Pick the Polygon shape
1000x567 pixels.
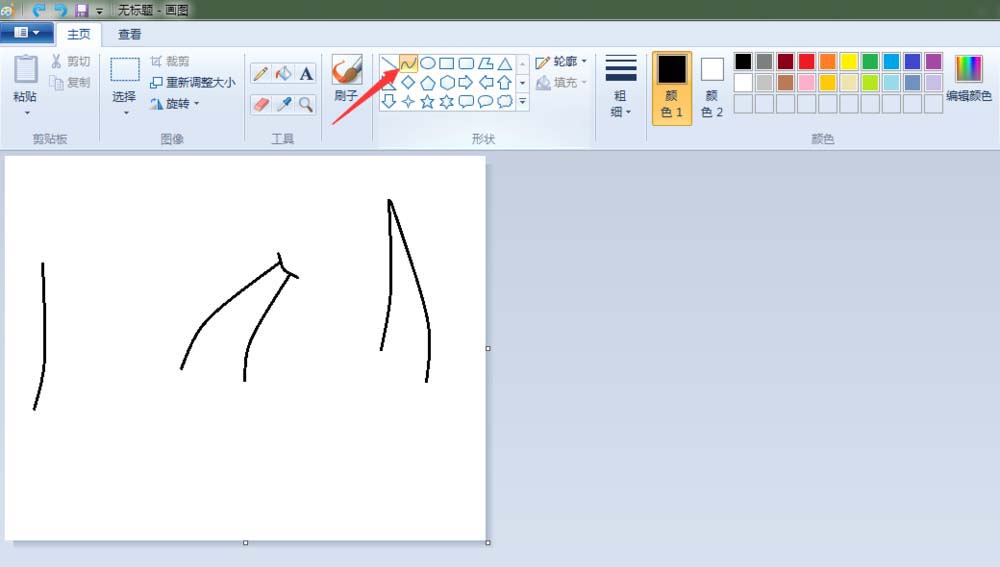pos(485,63)
